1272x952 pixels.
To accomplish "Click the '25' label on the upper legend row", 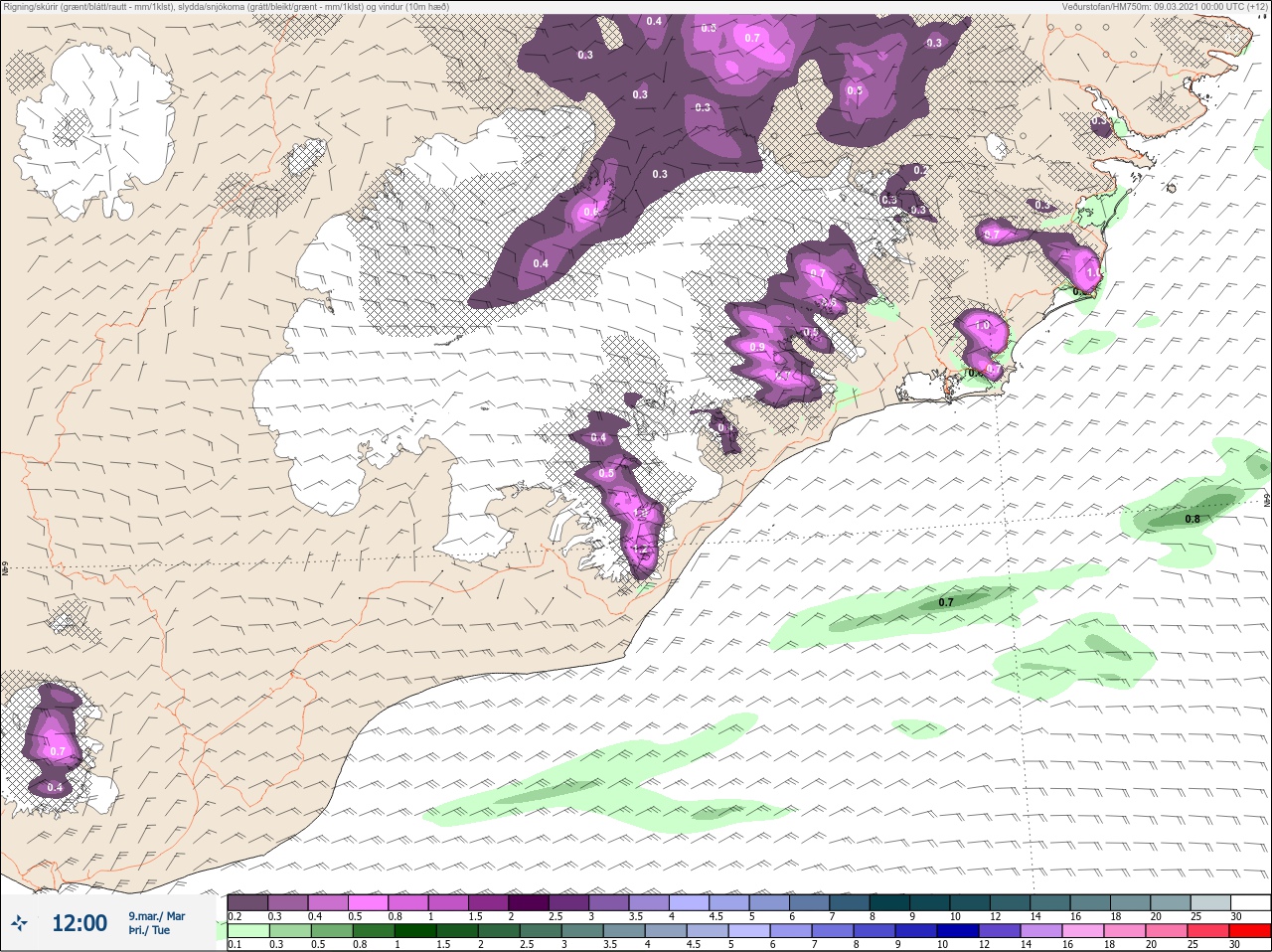I will (x=1196, y=916).
